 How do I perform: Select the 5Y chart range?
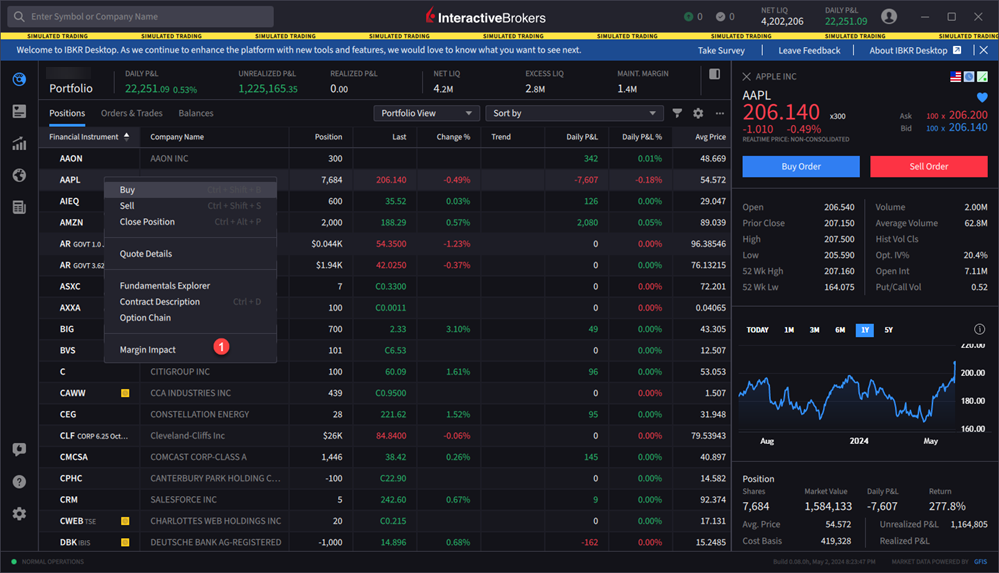[x=888, y=330]
